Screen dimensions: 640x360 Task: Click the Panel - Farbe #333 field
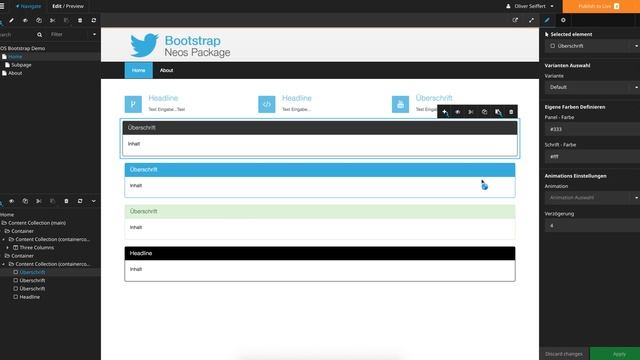point(592,129)
